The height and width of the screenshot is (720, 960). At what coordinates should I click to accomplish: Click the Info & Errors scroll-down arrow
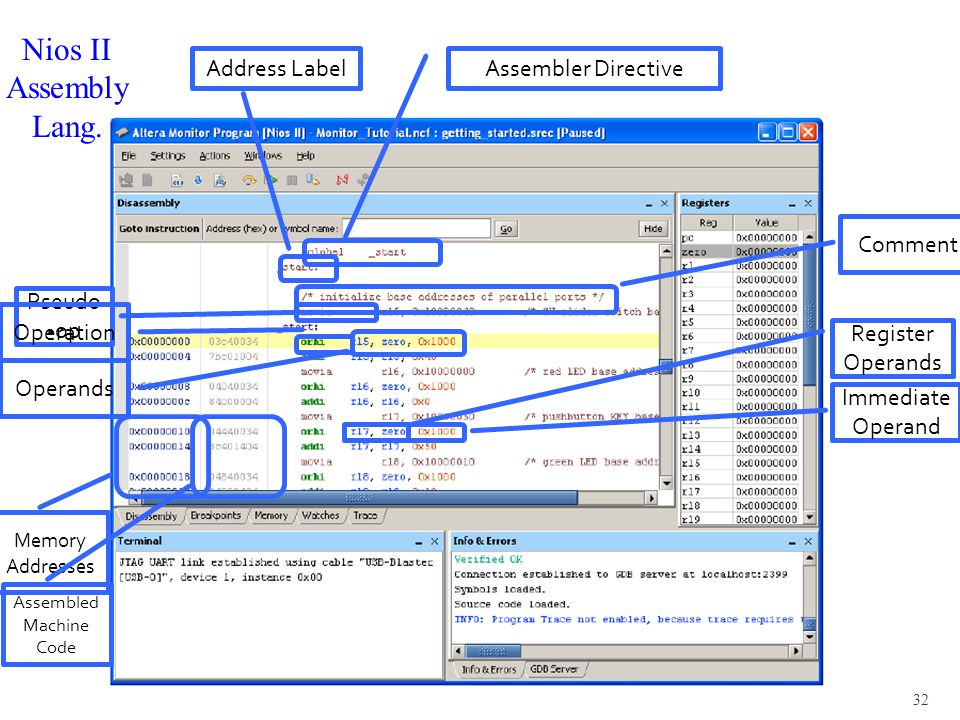pyautogui.click(x=809, y=637)
